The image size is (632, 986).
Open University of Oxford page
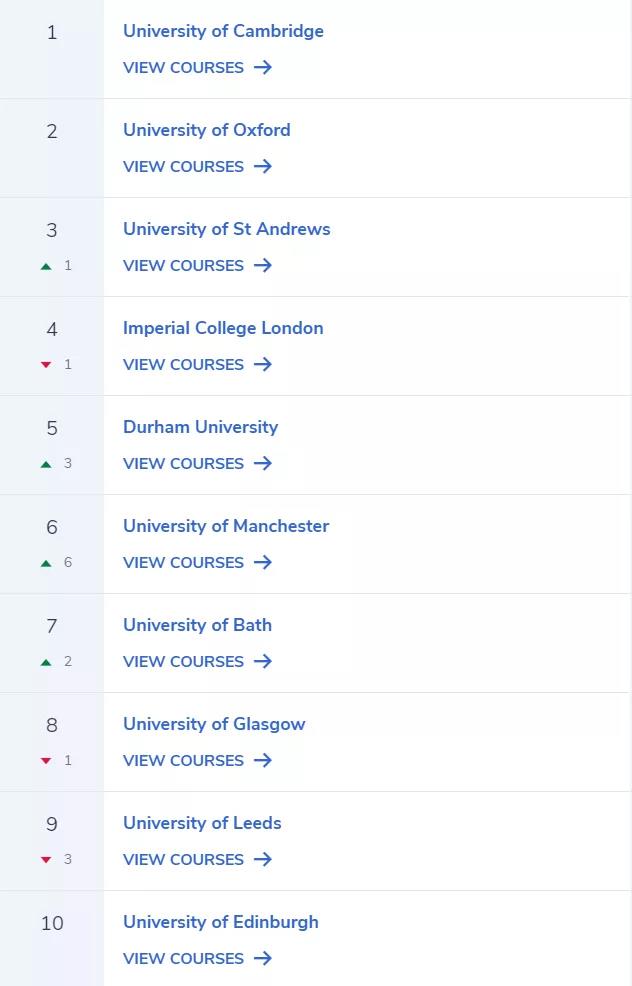click(207, 130)
